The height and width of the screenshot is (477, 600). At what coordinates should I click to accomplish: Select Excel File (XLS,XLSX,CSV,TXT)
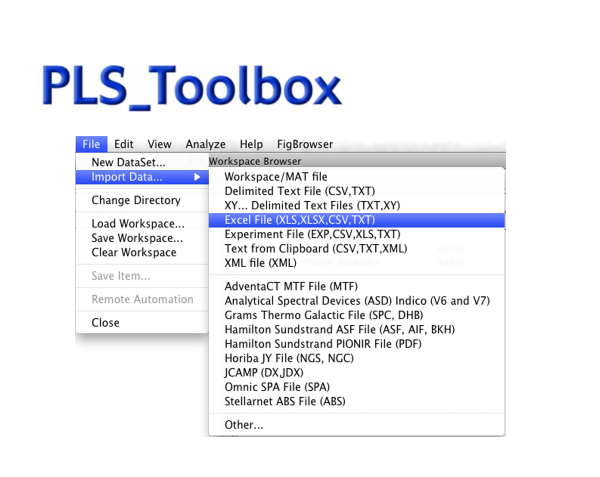[x=357, y=220]
